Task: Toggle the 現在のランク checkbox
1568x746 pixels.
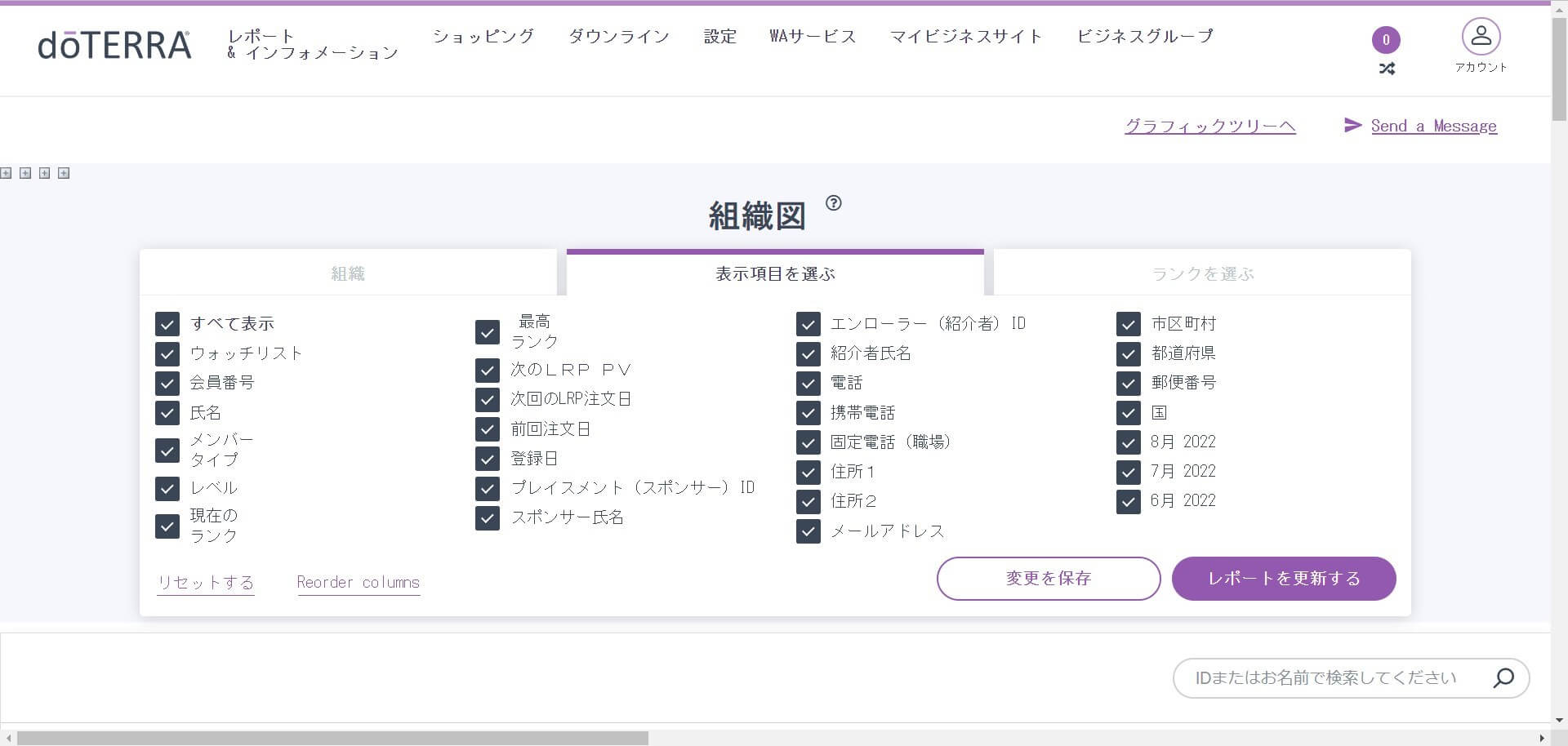Action: click(x=167, y=526)
